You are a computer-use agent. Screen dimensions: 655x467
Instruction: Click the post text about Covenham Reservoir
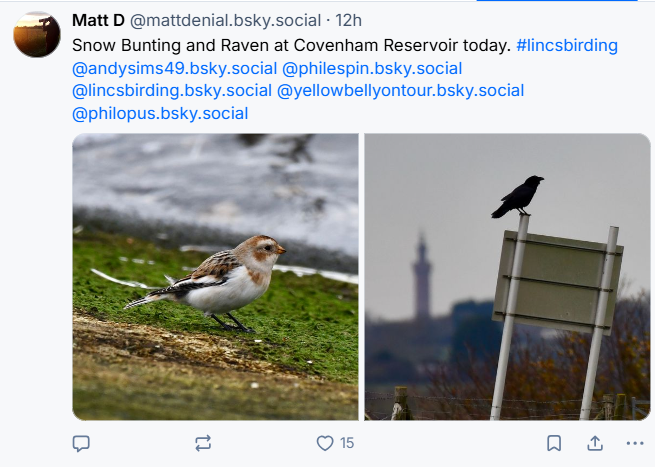click(292, 46)
